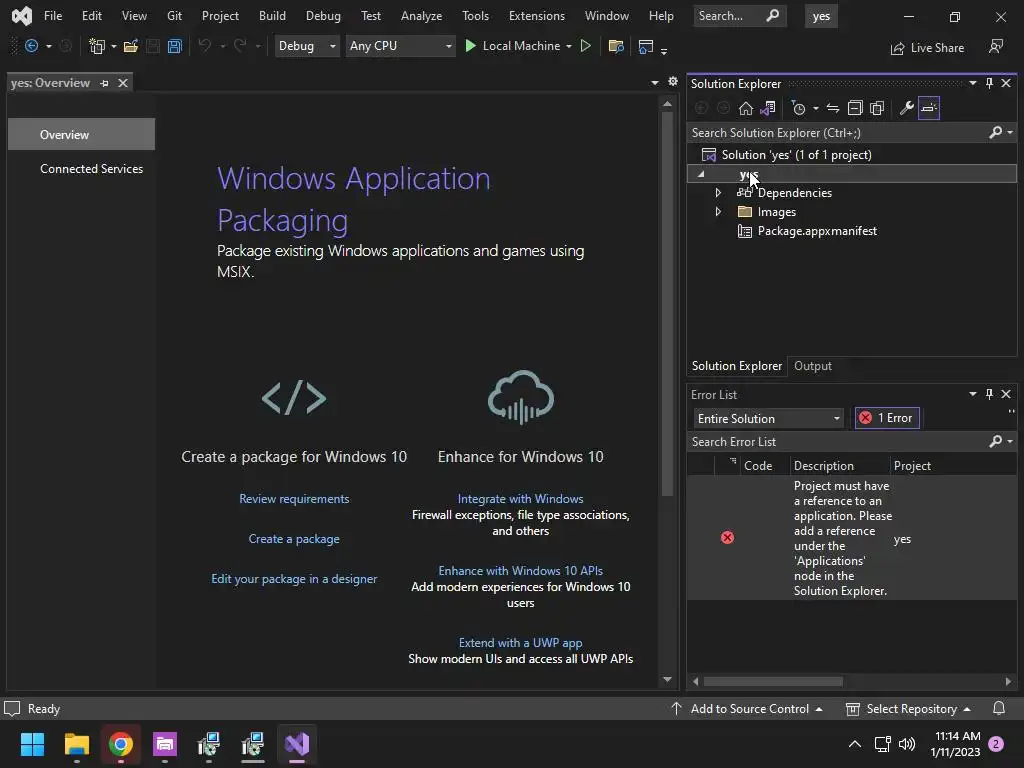Switch views icon in Solution Explorer
The image size is (1024, 768).
(768, 108)
